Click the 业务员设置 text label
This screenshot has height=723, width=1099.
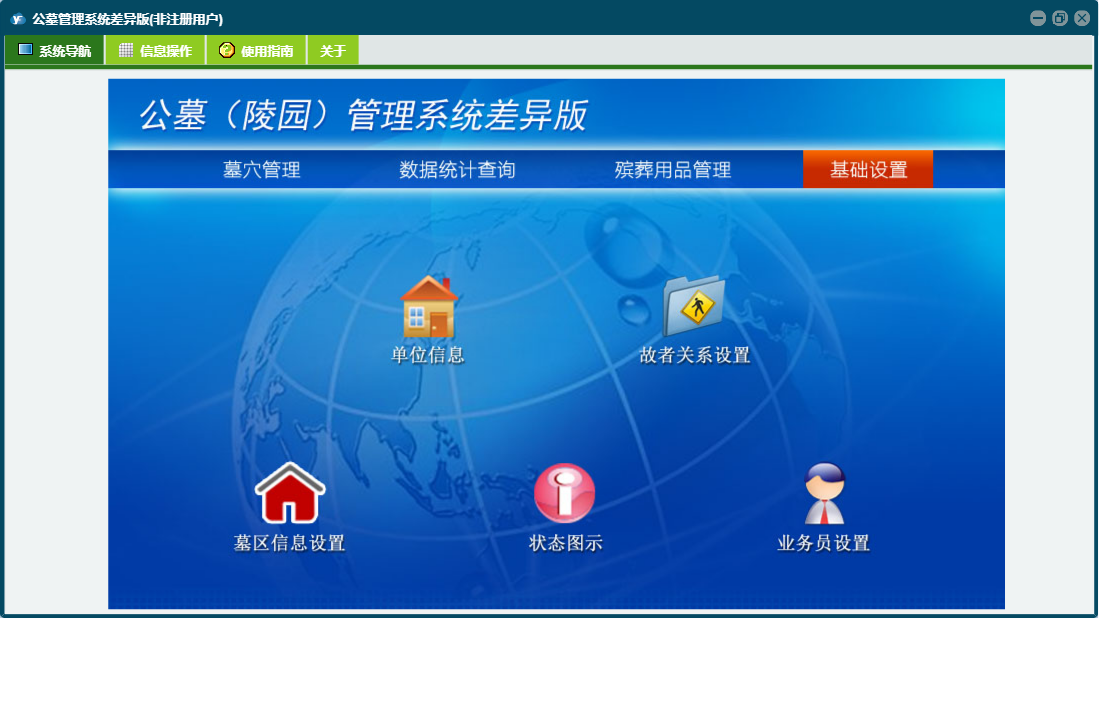click(x=824, y=544)
